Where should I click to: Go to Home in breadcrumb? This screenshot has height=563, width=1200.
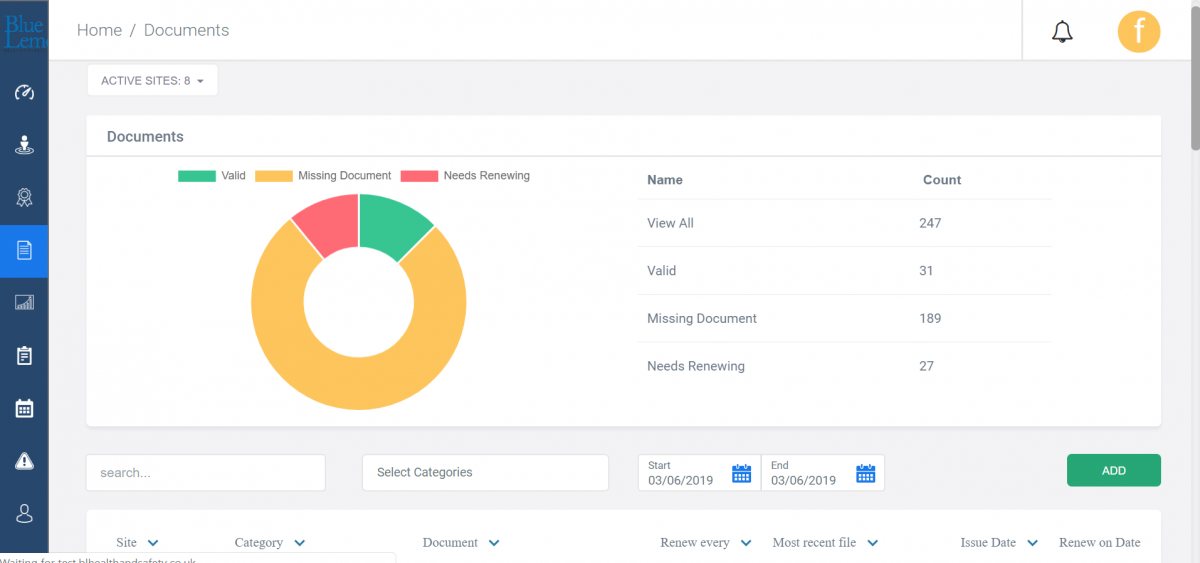point(99,30)
